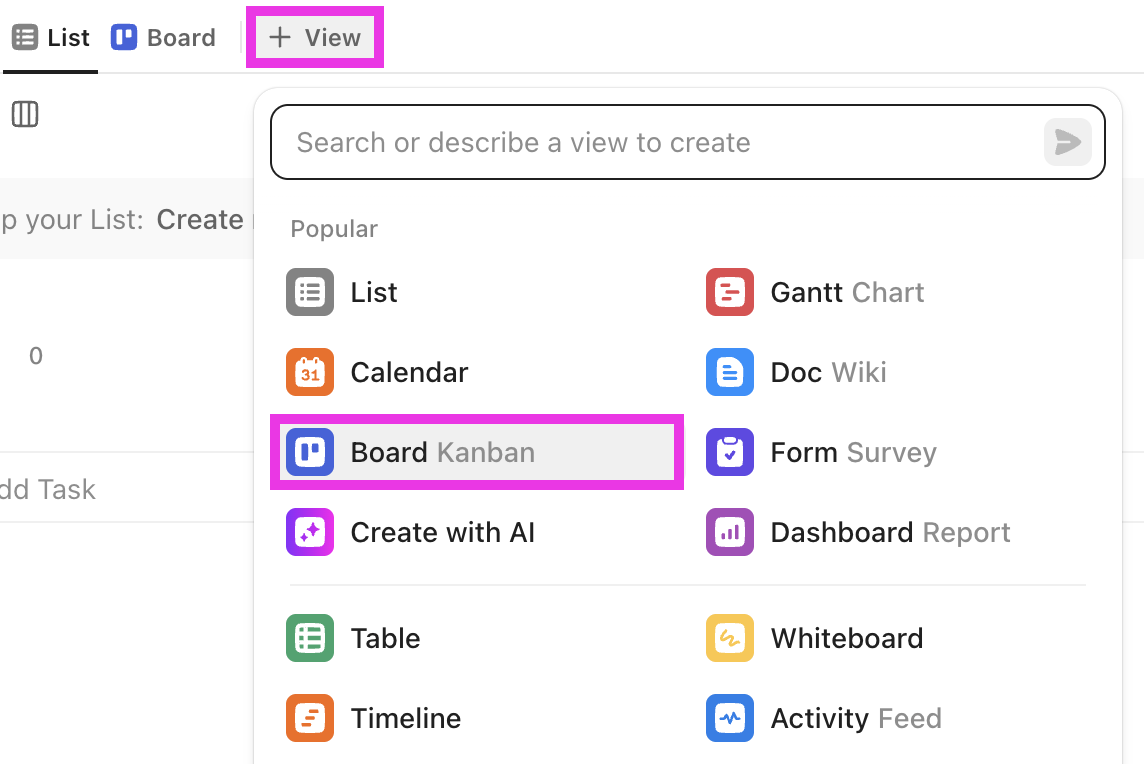Select the orange Timeline icon
This screenshot has height=764, width=1144.
(309, 718)
